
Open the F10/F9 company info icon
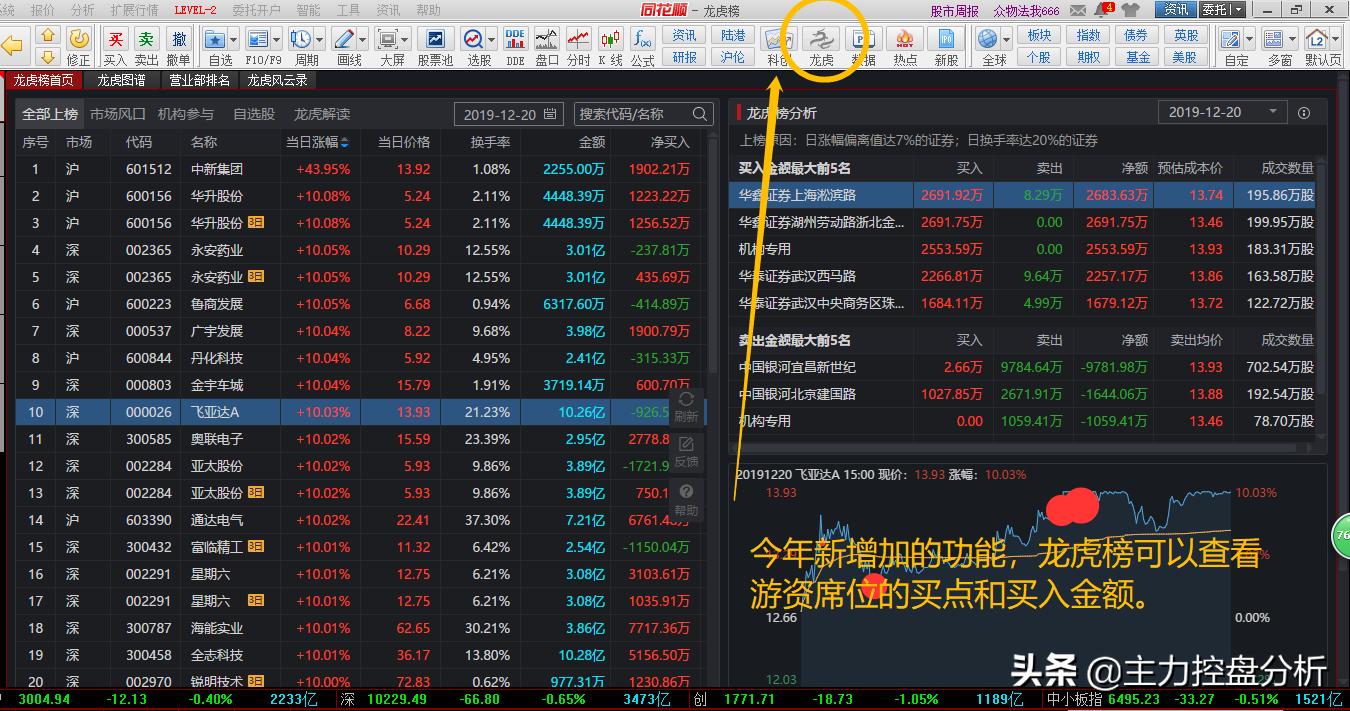coord(257,39)
